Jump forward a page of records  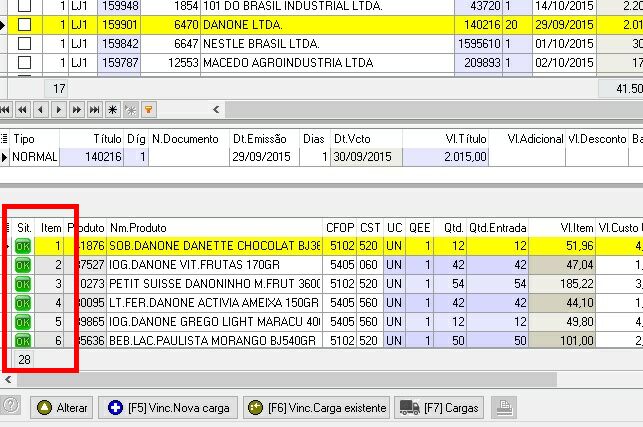(77, 110)
